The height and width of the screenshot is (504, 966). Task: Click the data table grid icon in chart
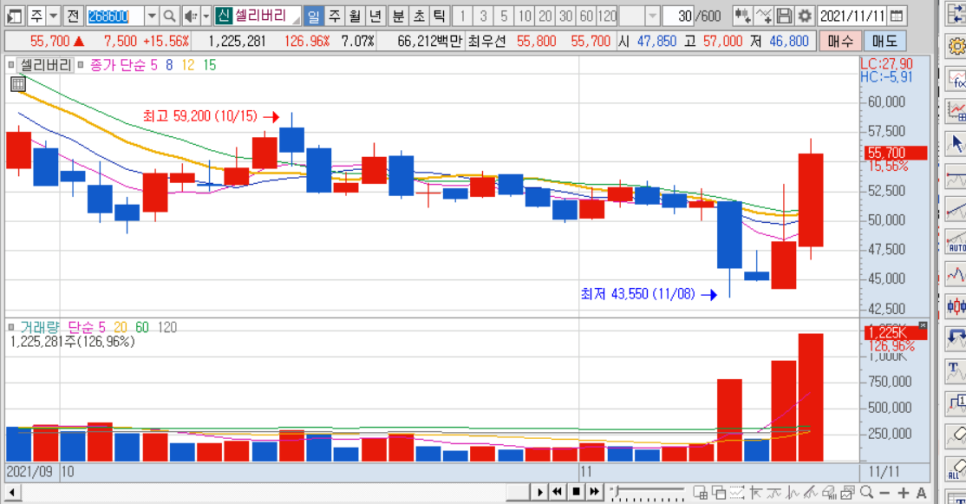pyautogui.click(x=18, y=84)
